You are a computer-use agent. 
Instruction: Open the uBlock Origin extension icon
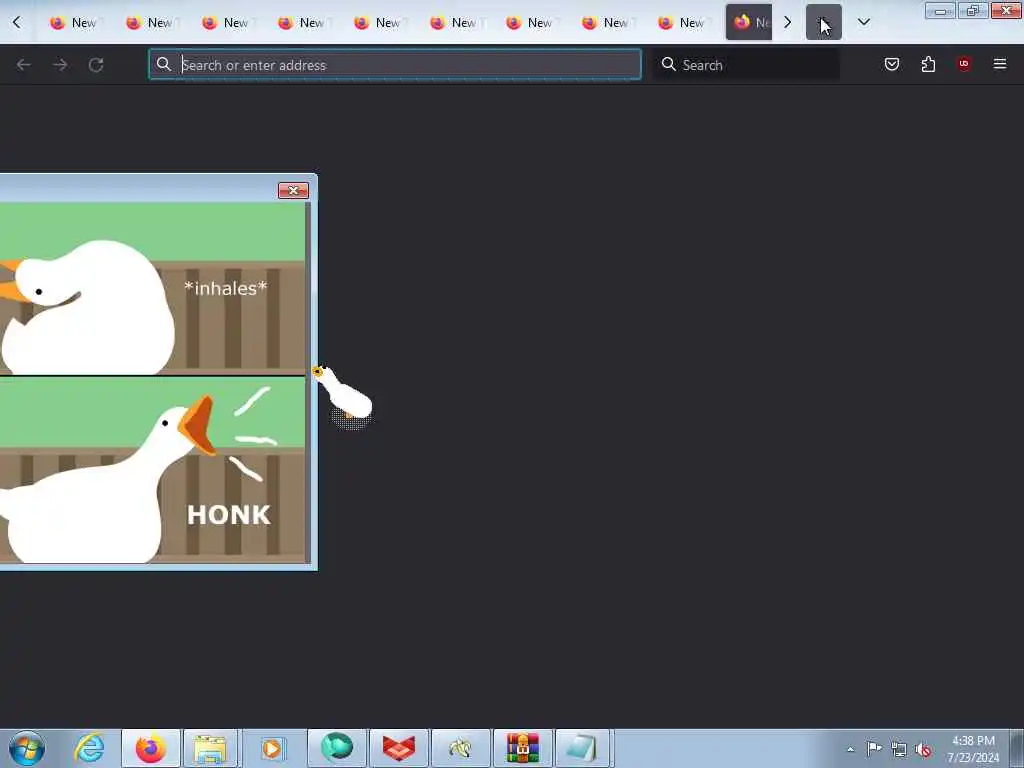pos(964,64)
